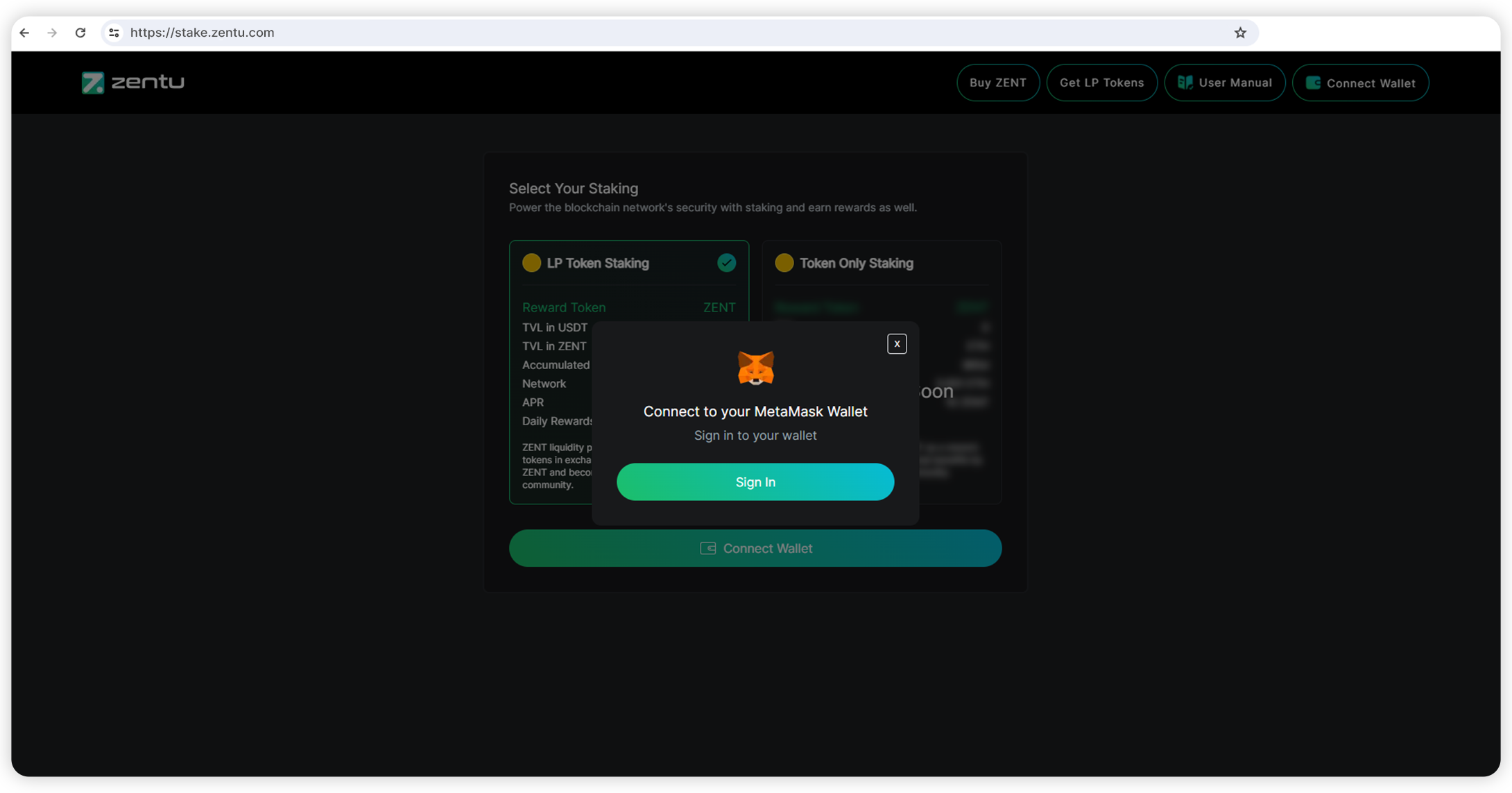Open Get LP Tokens link

(x=1101, y=83)
